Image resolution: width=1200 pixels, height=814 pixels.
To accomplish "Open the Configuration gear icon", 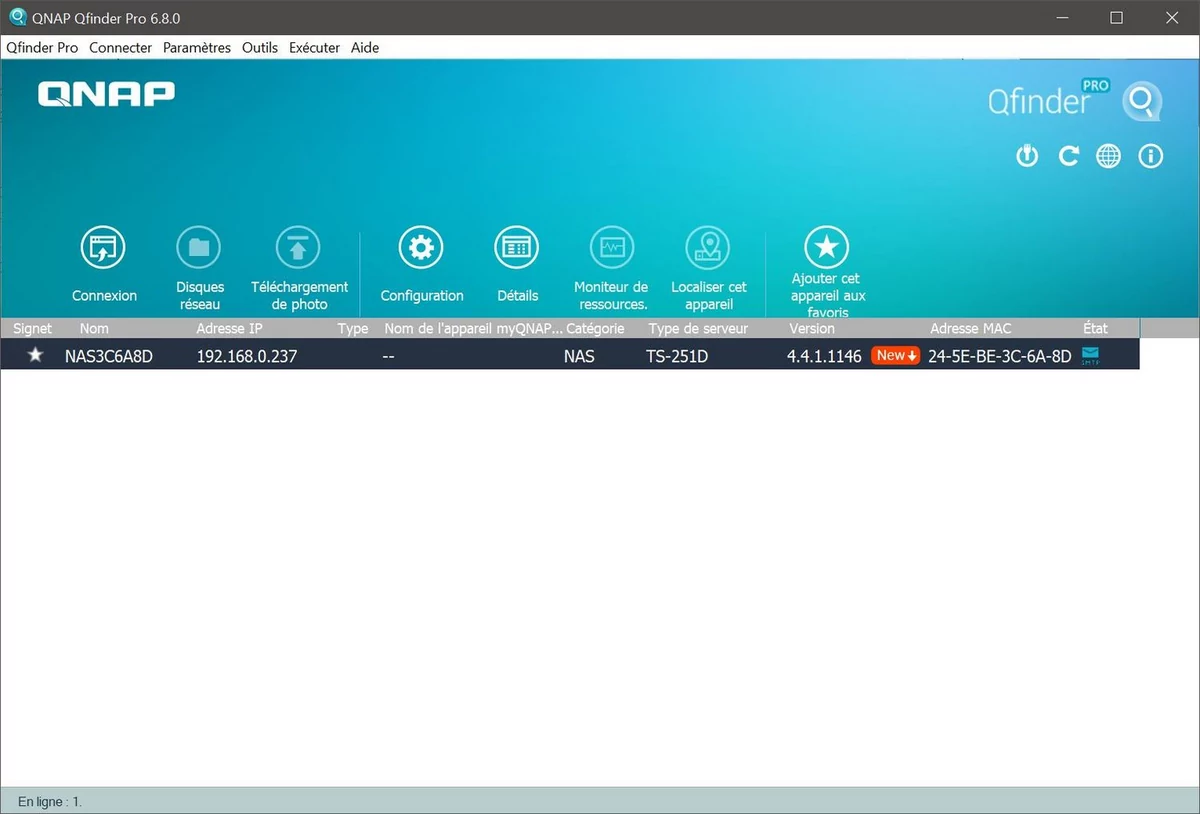I will [x=421, y=248].
